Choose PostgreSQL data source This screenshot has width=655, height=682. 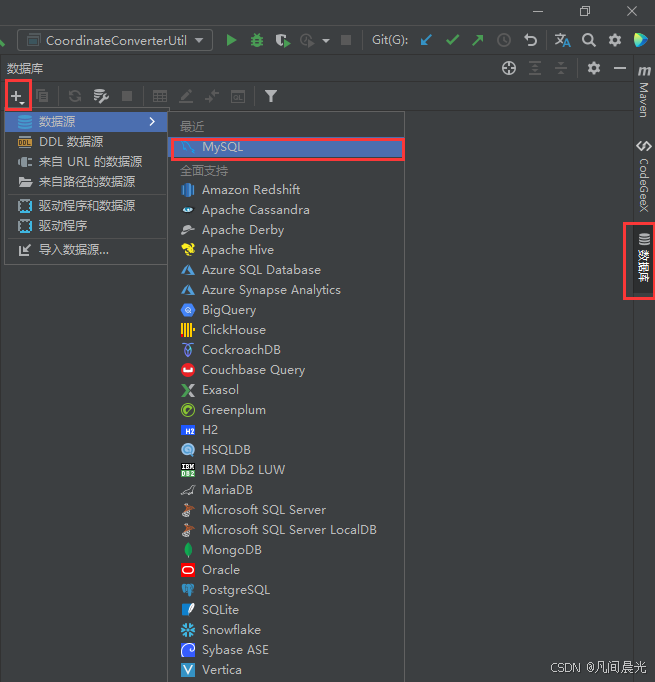point(286,590)
